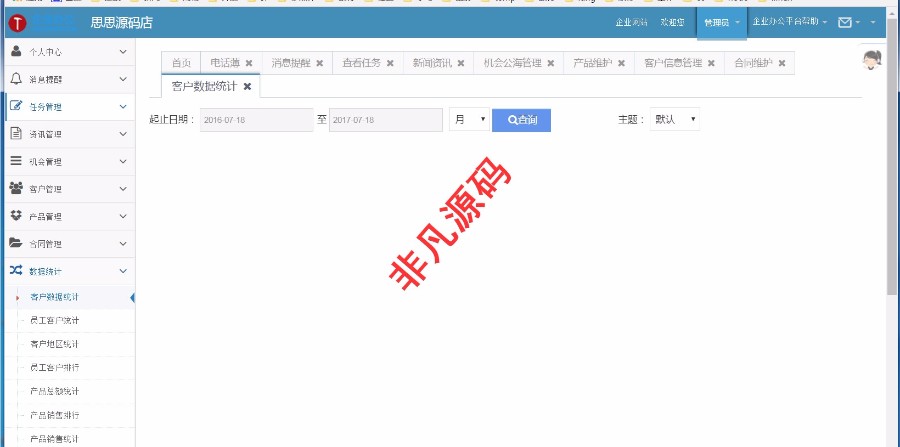Close the 电话簿 tab
Screen dimensions: 900x447
[249, 63]
